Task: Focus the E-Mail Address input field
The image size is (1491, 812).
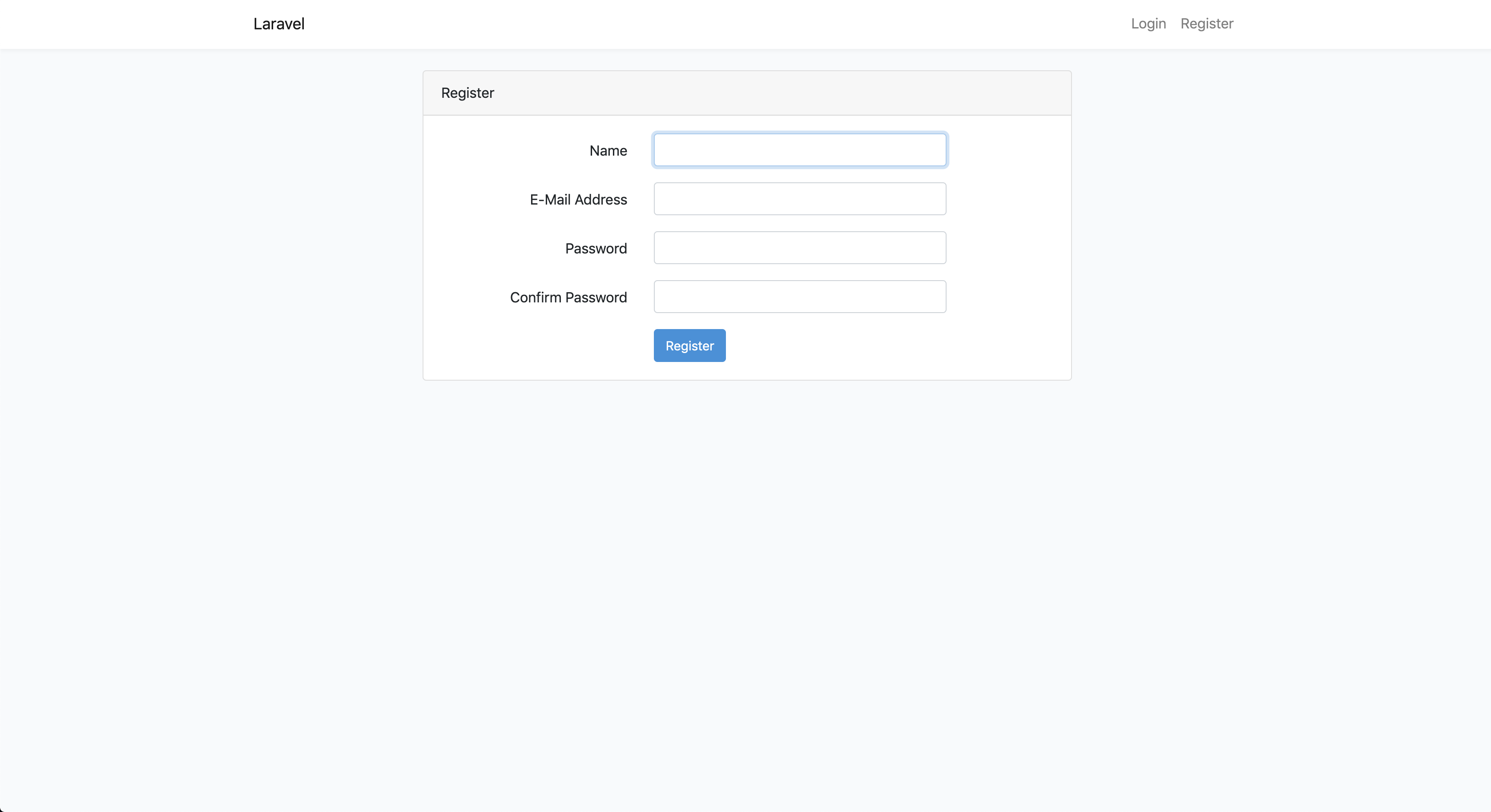Action: [x=799, y=198]
